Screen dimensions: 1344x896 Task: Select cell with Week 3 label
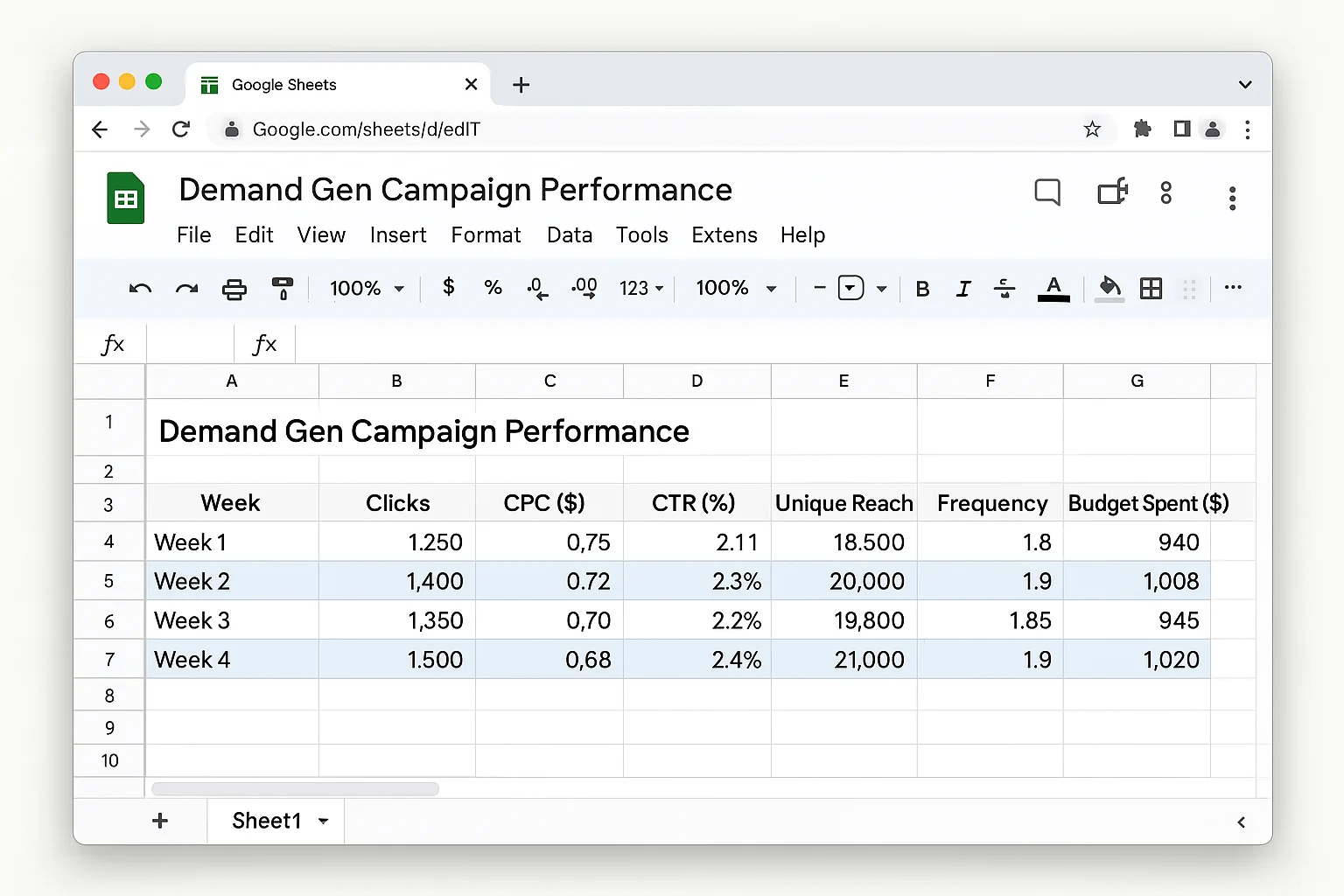coord(231,620)
